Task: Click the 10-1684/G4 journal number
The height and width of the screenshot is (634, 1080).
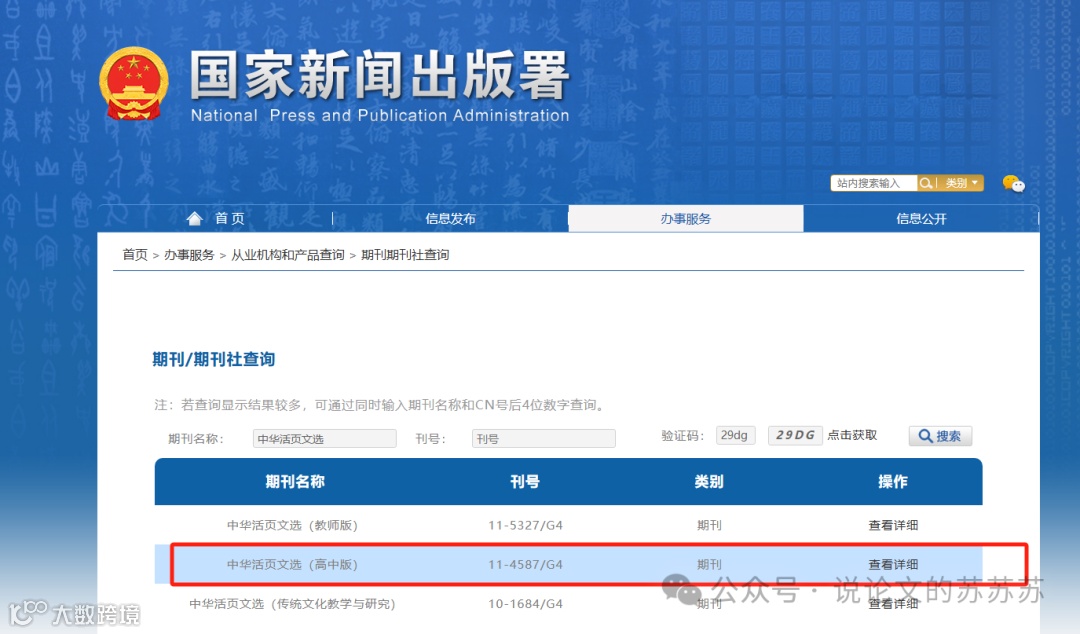Action: [x=526, y=604]
